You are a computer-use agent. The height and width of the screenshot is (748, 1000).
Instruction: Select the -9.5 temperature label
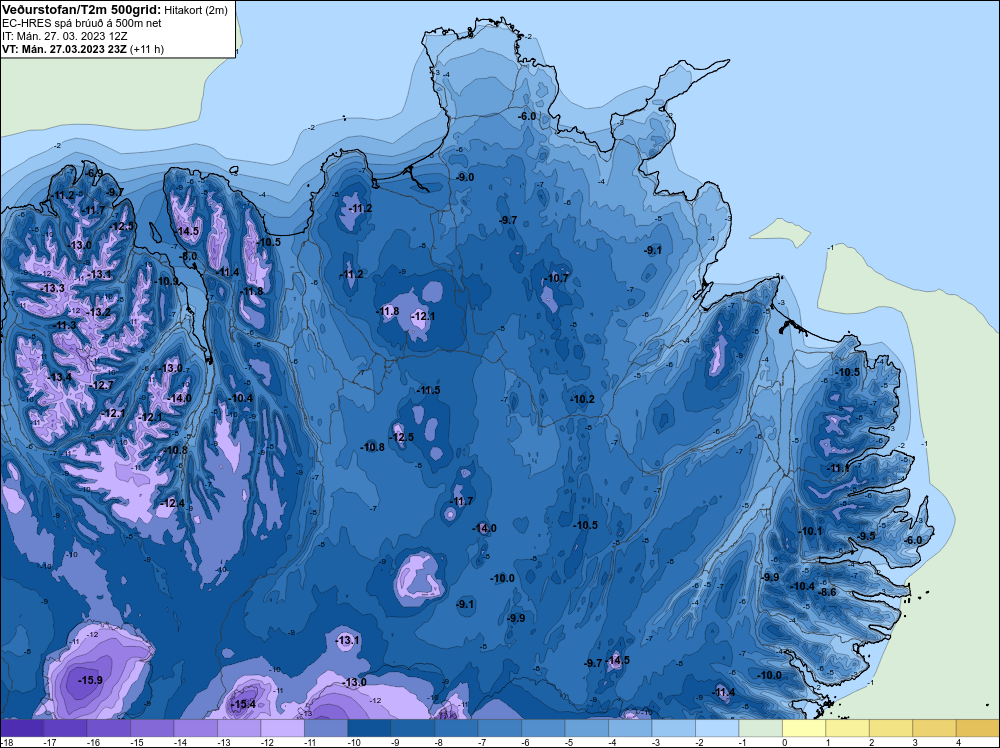point(866,536)
